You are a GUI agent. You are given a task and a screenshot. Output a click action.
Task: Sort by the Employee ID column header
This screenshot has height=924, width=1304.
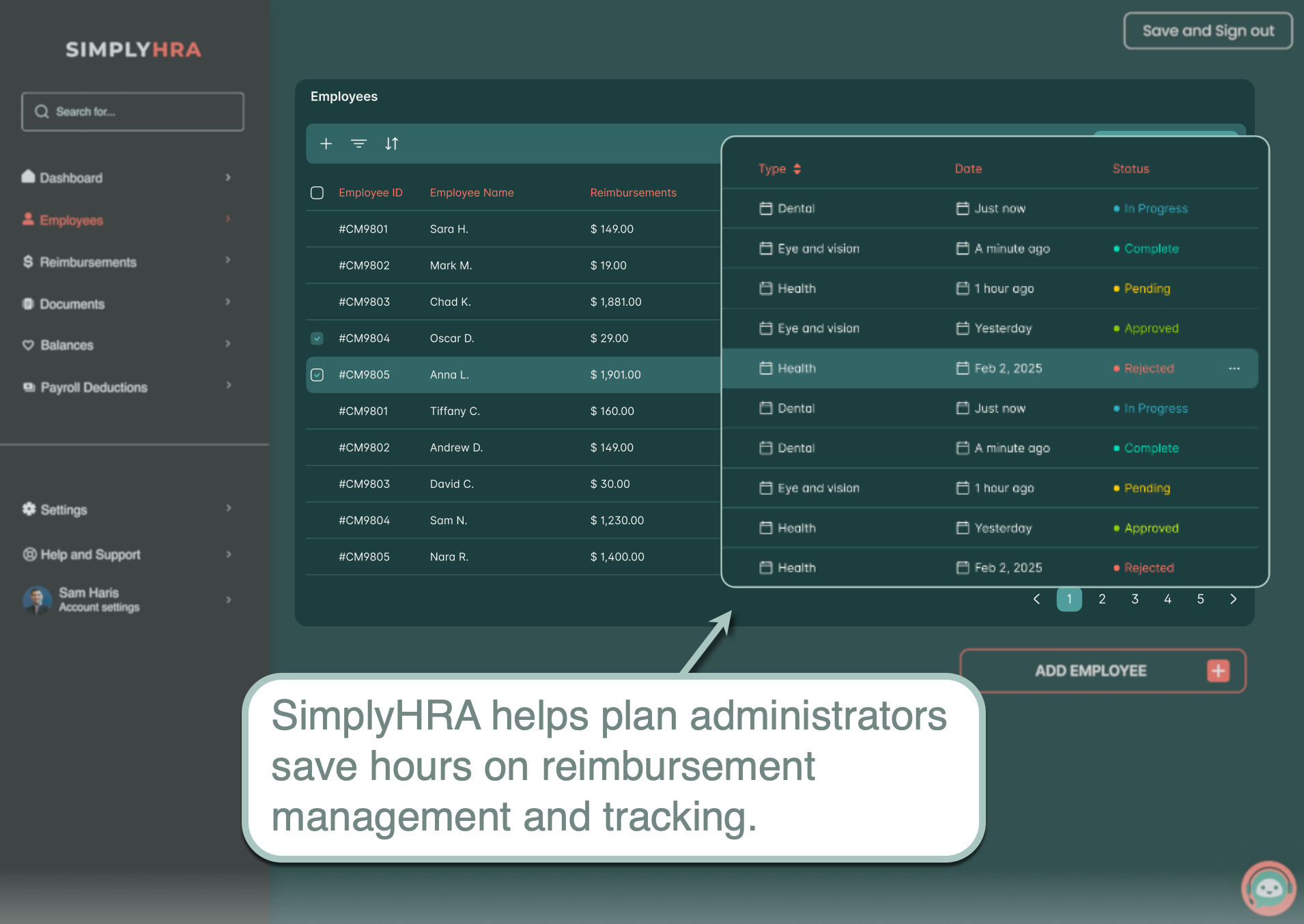click(x=371, y=192)
